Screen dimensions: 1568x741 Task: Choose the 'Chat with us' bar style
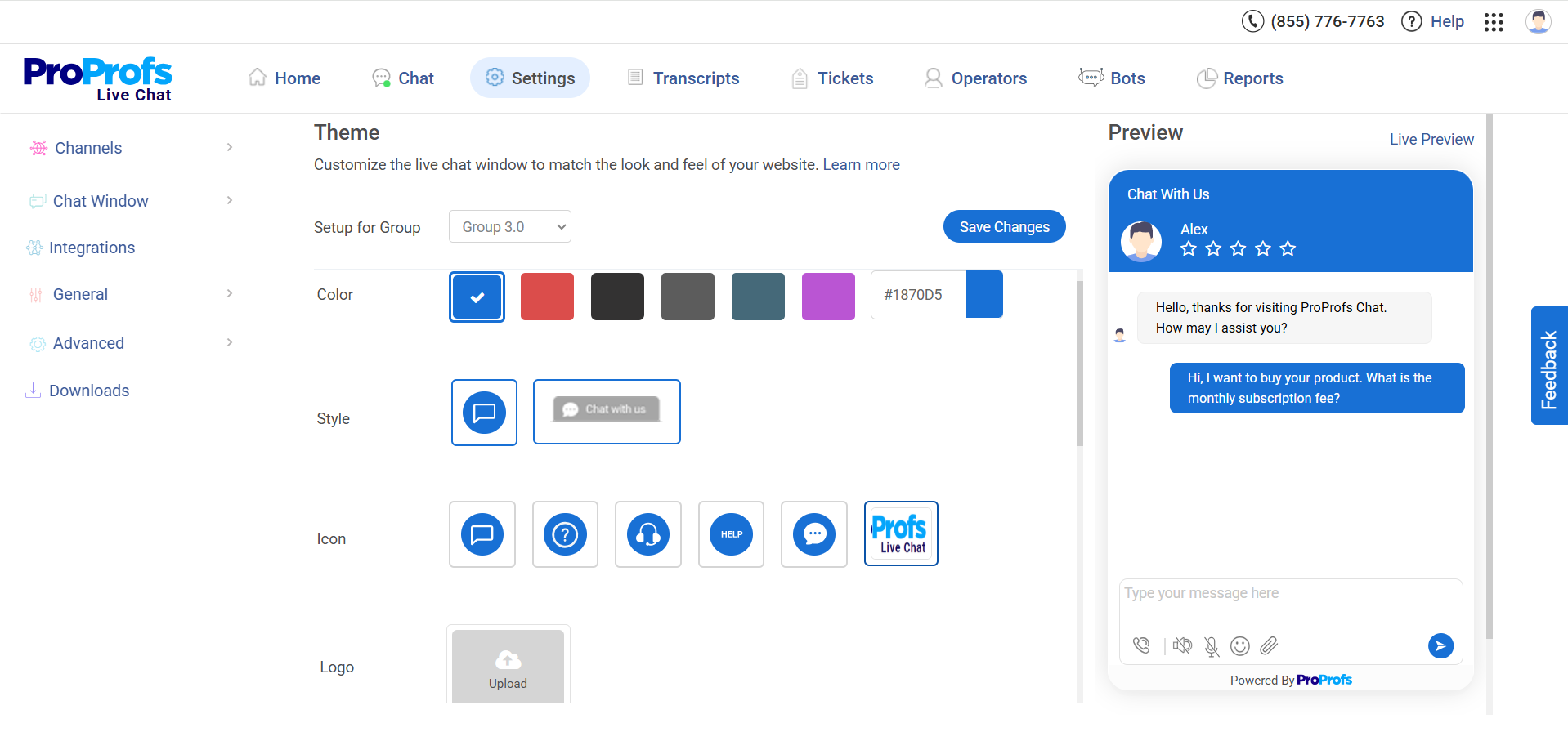[x=607, y=412]
